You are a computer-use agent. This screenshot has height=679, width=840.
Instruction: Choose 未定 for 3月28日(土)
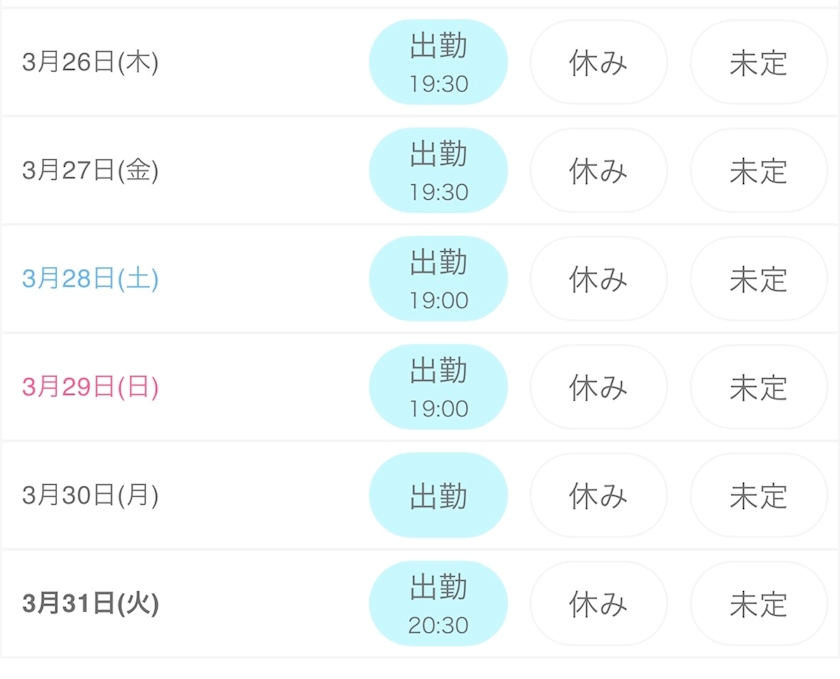point(758,278)
